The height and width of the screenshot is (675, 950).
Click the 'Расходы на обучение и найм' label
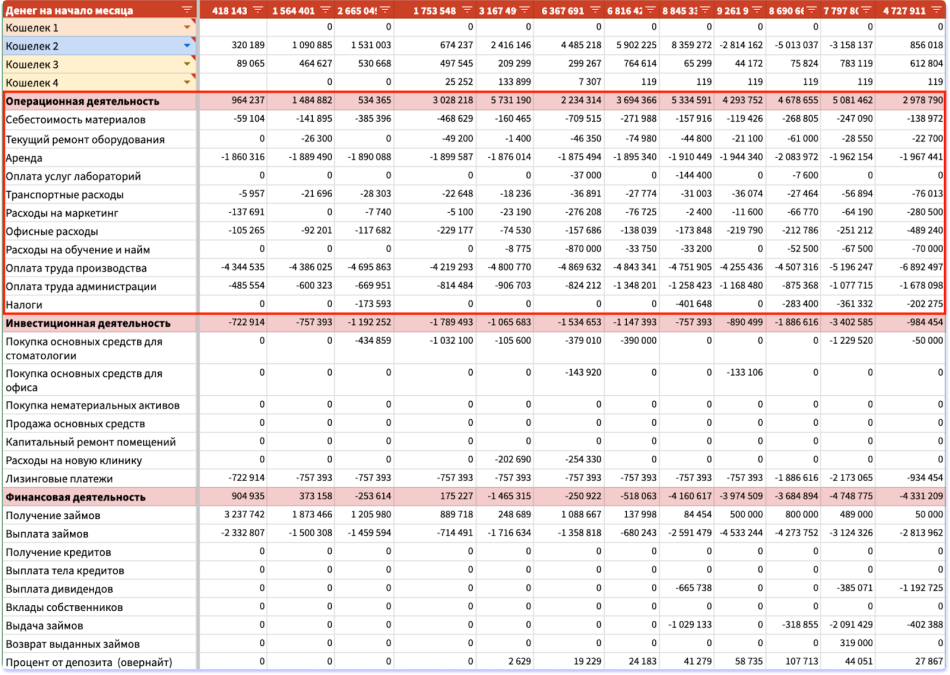pos(78,250)
